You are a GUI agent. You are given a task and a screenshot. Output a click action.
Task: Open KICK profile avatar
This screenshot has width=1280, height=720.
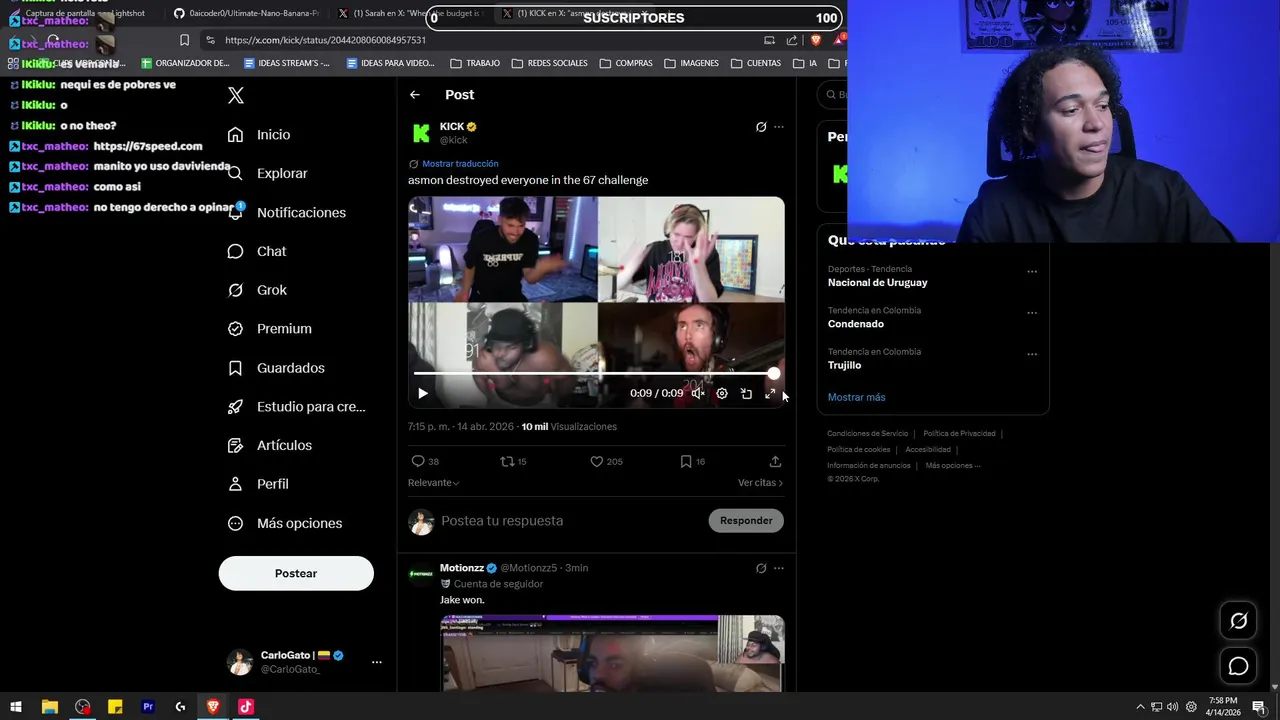coord(421,133)
